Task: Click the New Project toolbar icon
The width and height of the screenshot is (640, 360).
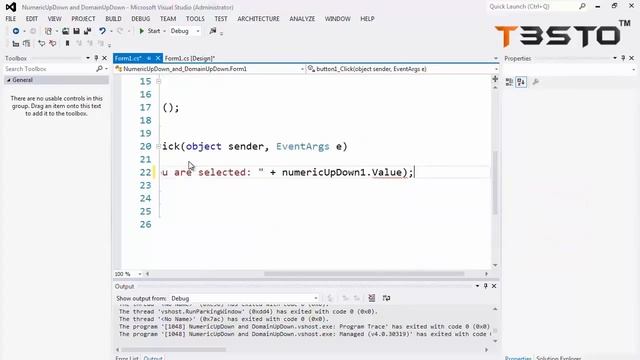Action: click(48, 31)
